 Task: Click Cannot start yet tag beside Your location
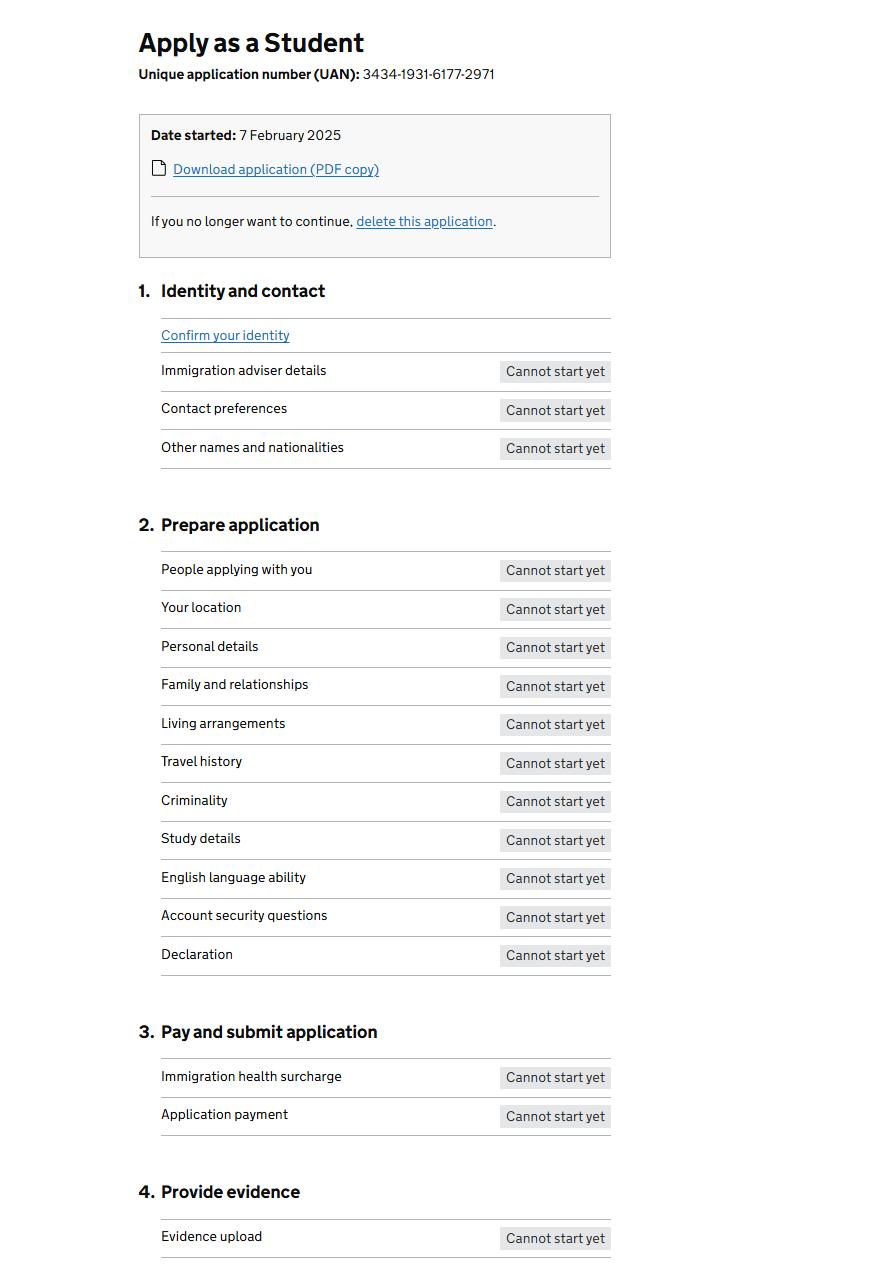[x=555, y=609]
